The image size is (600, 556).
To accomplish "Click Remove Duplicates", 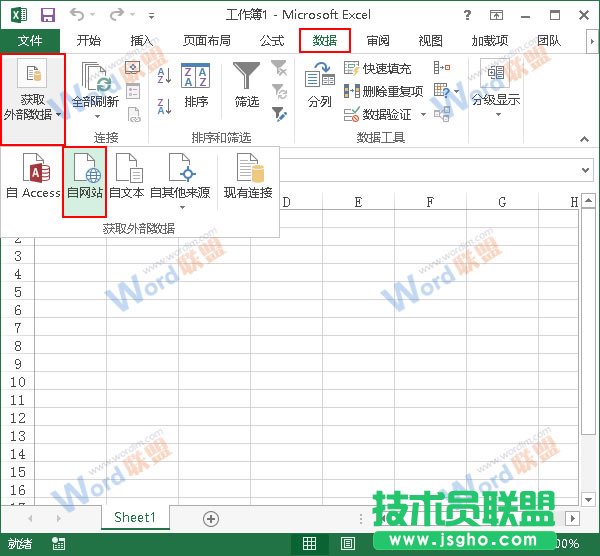I will (x=383, y=91).
